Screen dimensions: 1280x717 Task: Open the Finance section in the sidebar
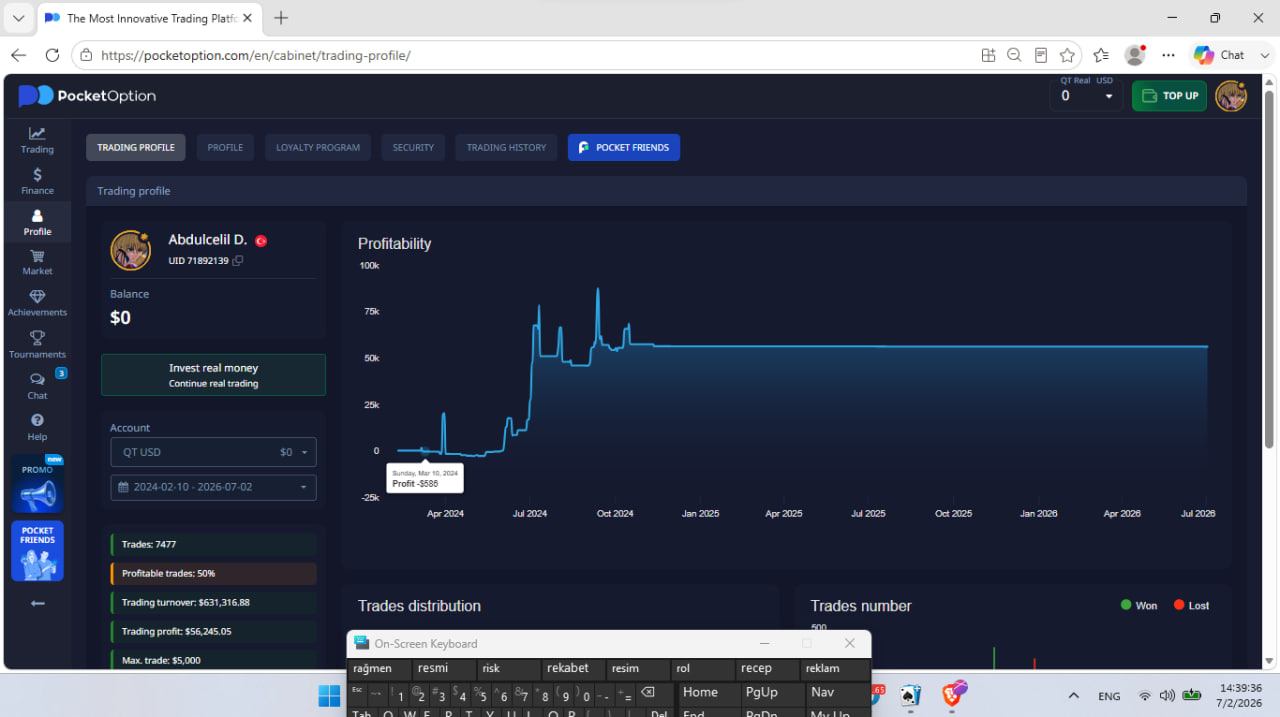(37, 181)
